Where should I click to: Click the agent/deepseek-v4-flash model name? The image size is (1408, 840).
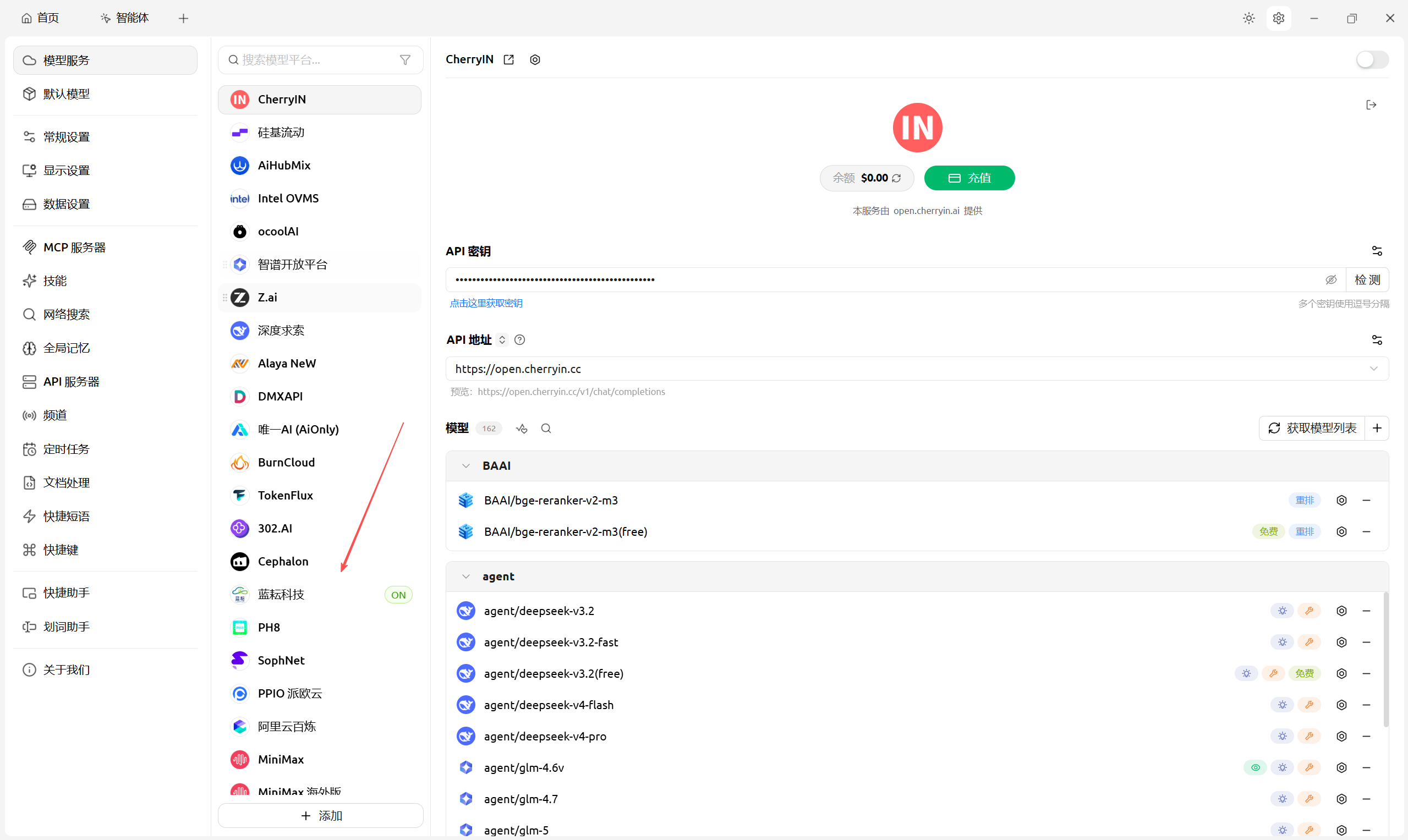[549, 705]
